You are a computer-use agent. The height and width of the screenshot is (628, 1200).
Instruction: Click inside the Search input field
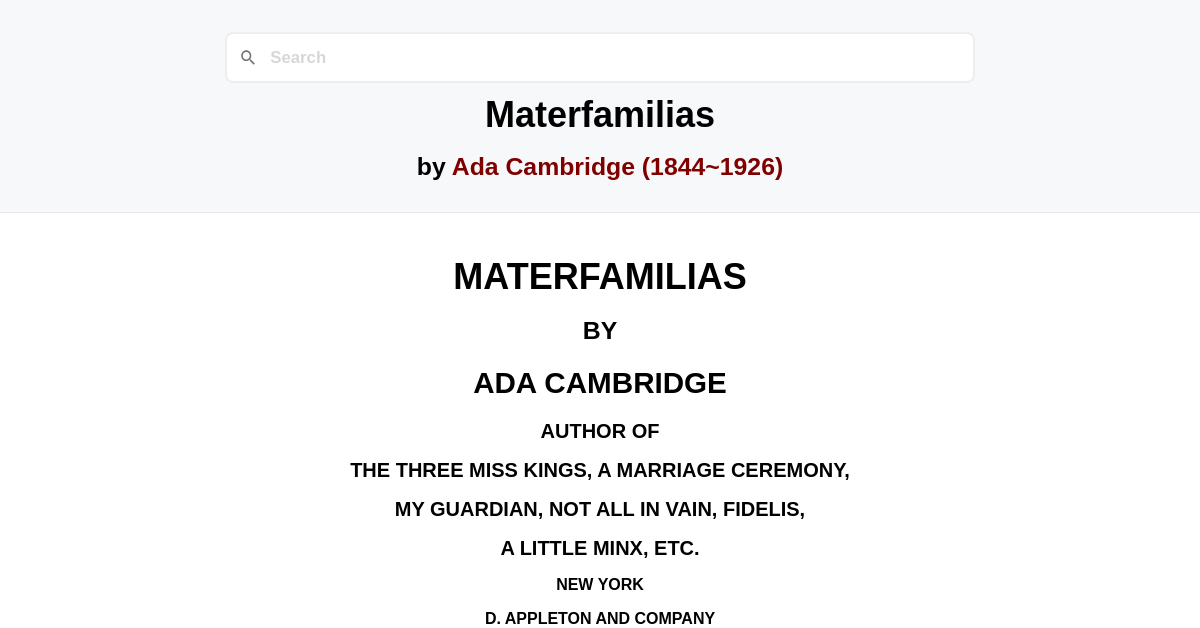(x=600, y=57)
